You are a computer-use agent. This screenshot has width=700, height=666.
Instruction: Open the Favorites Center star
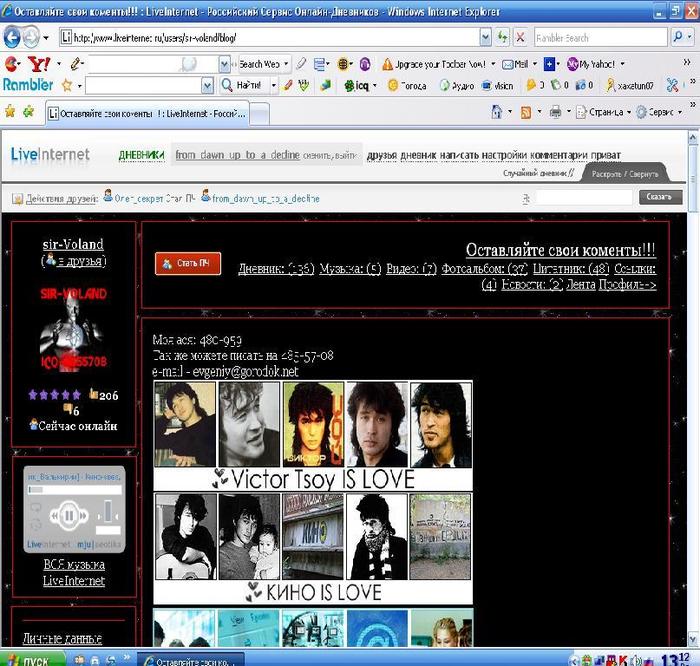(10, 112)
